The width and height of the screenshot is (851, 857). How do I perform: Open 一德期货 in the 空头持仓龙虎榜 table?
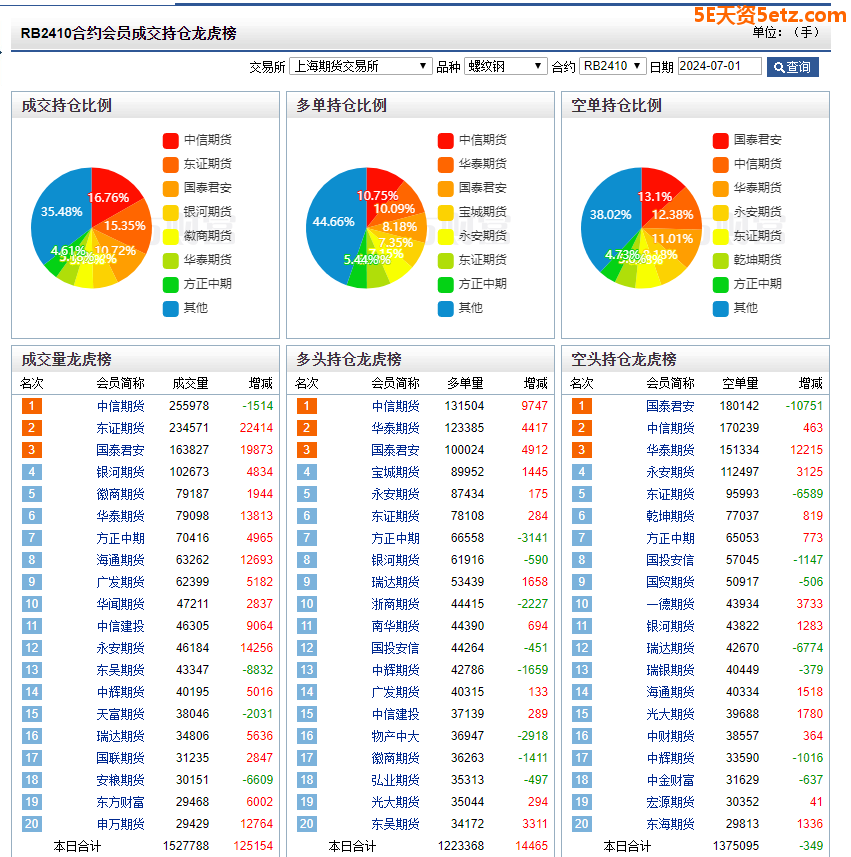pos(671,604)
